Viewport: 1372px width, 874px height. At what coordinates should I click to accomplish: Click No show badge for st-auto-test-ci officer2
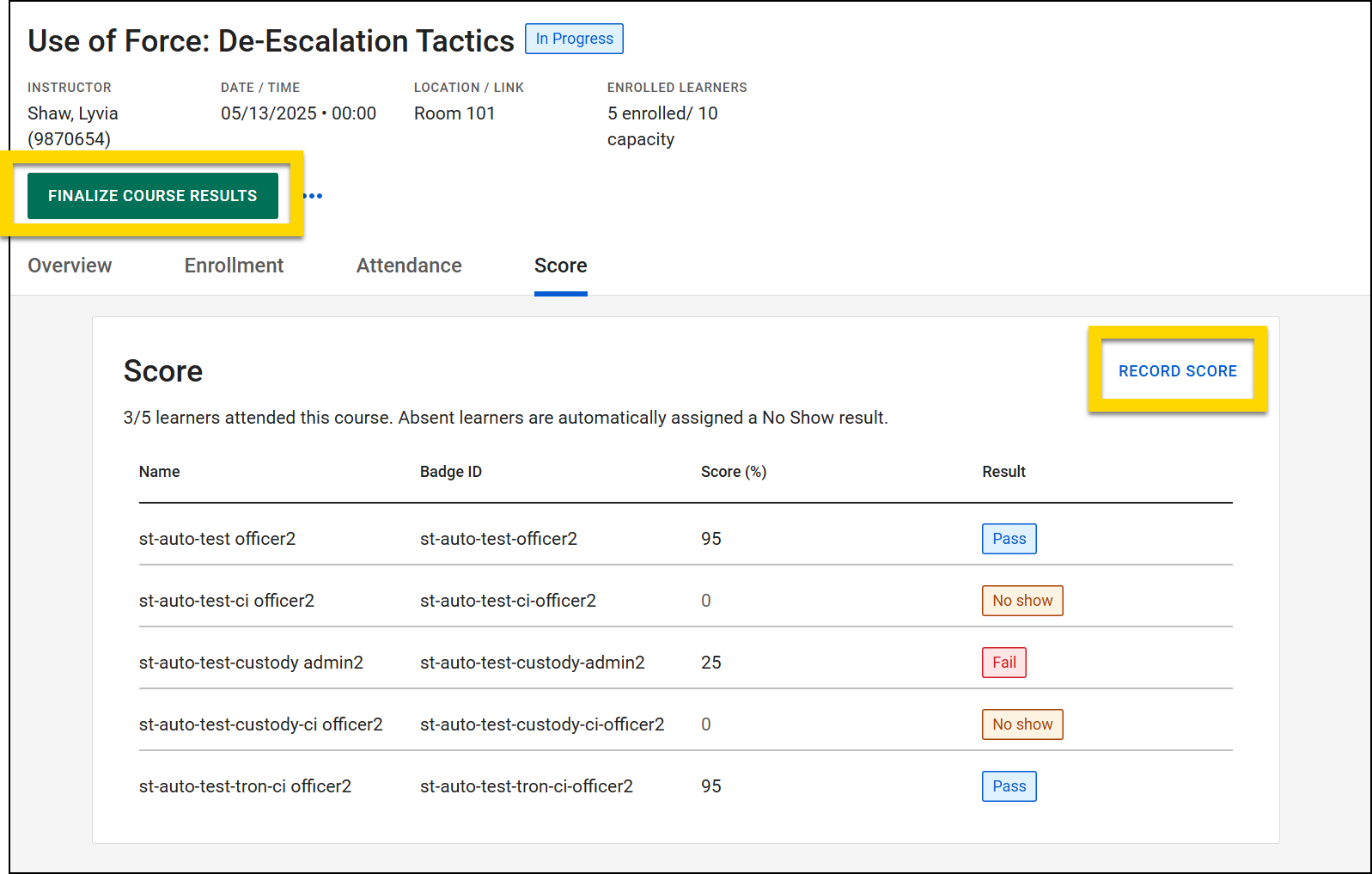coord(1021,601)
